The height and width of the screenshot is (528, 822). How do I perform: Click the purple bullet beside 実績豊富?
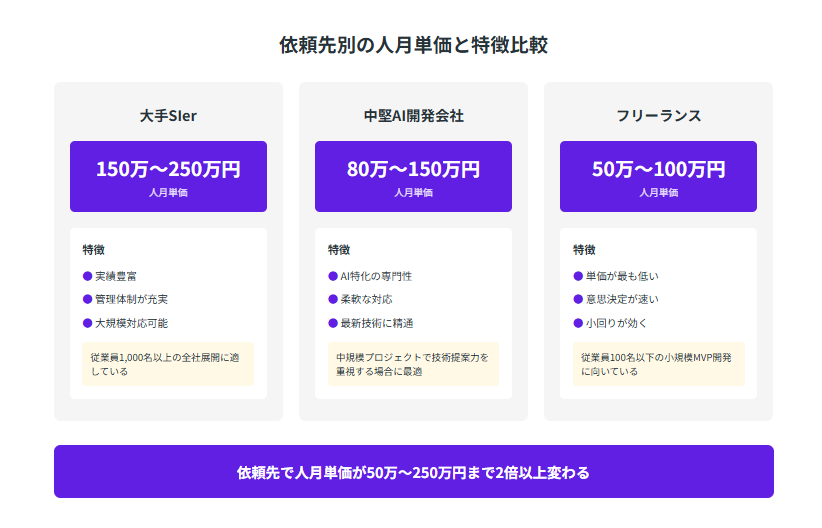coord(87,275)
